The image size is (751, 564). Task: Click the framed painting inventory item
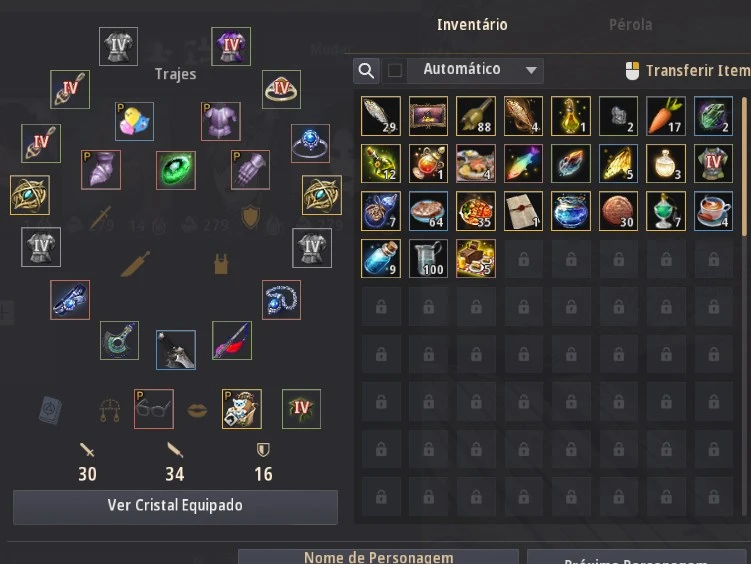coord(428,116)
